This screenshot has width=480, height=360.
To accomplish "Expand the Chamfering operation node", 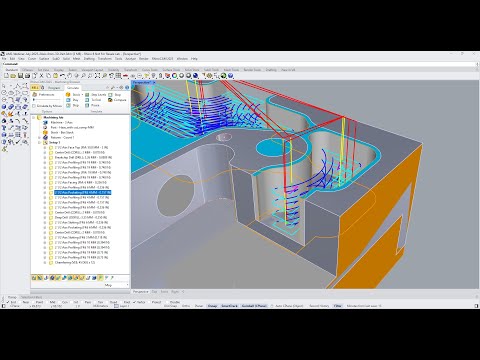I will tap(45, 263).
